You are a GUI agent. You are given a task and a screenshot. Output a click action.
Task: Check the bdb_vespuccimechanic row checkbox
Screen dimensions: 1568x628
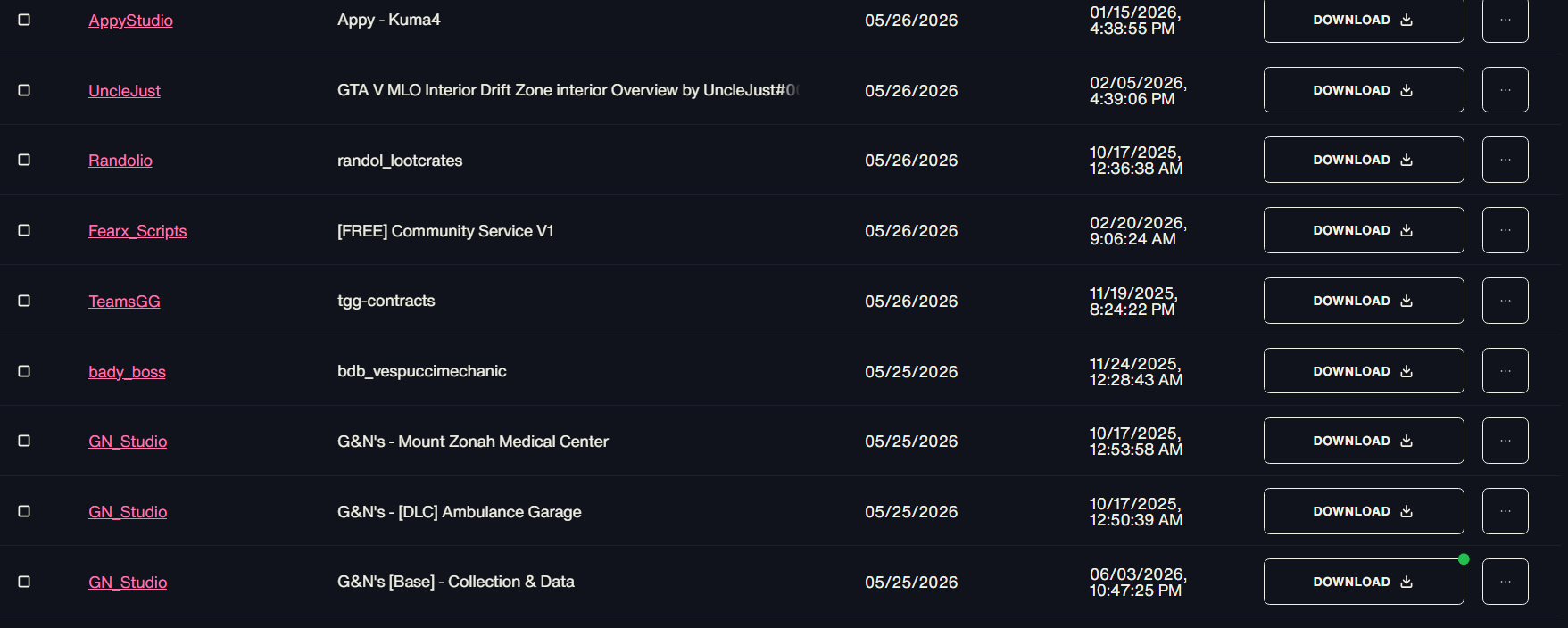[x=24, y=371]
